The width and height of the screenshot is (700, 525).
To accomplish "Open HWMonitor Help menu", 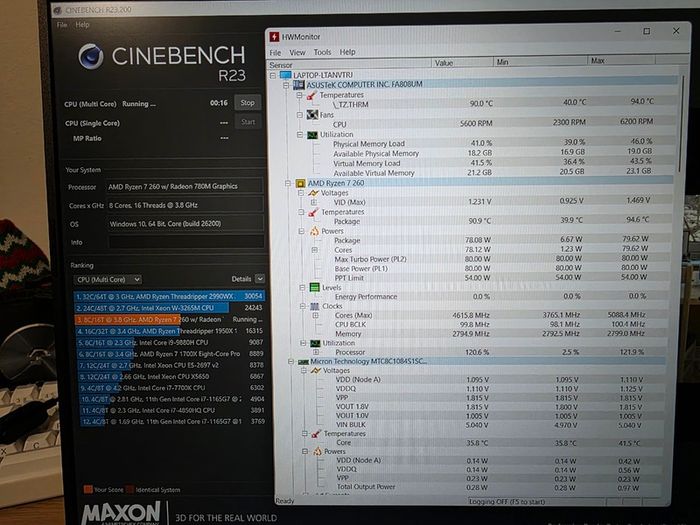I will click(347, 52).
